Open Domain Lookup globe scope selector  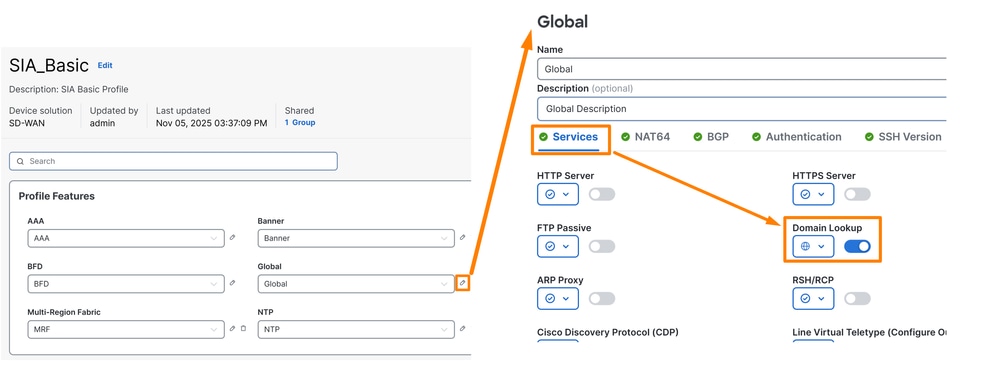tap(813, 246)
